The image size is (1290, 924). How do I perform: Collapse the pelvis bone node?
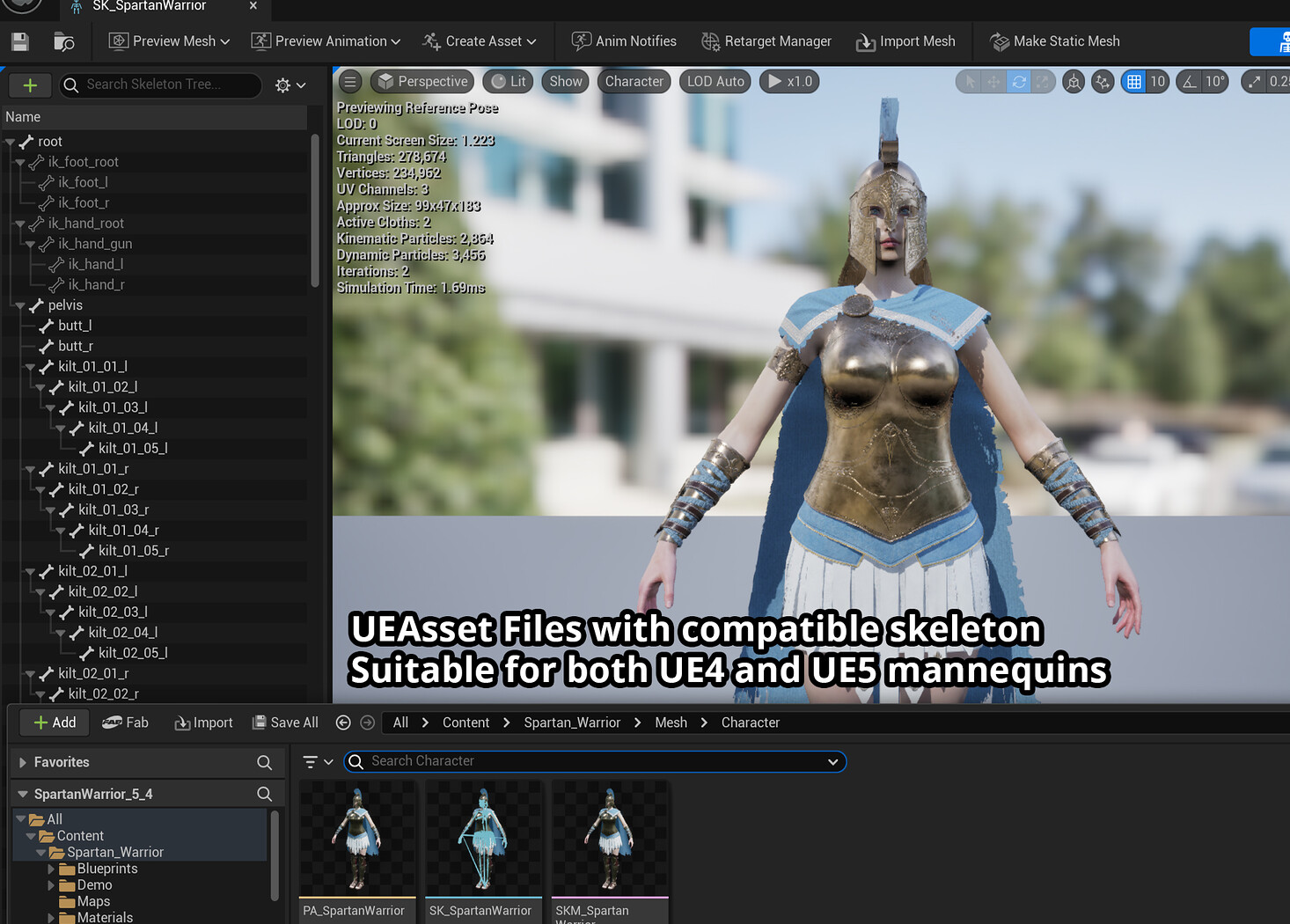point(20,305)
